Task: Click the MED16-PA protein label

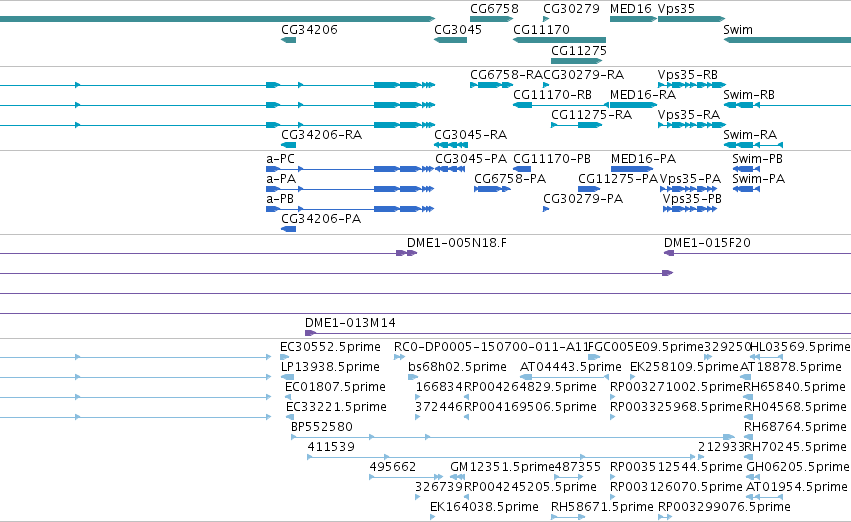Action: click(x=643, y=160)
